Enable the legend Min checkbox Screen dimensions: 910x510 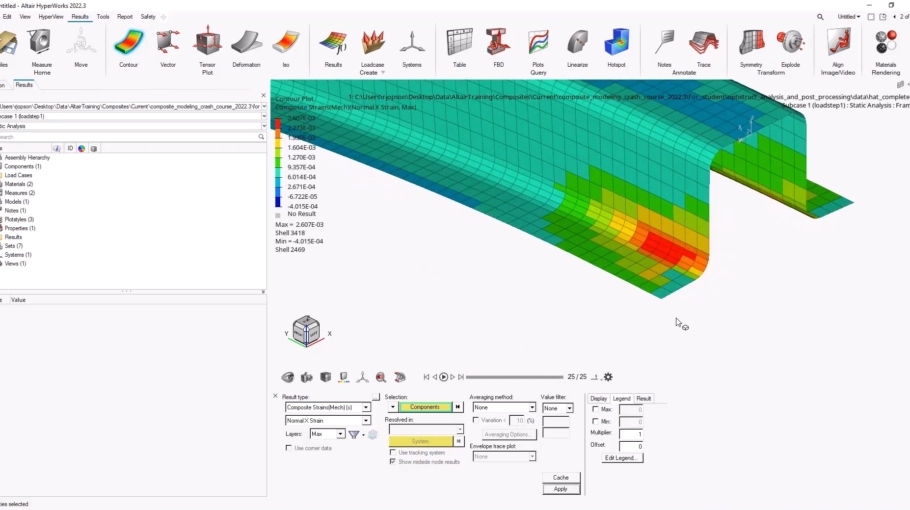(x=595, y=422)
